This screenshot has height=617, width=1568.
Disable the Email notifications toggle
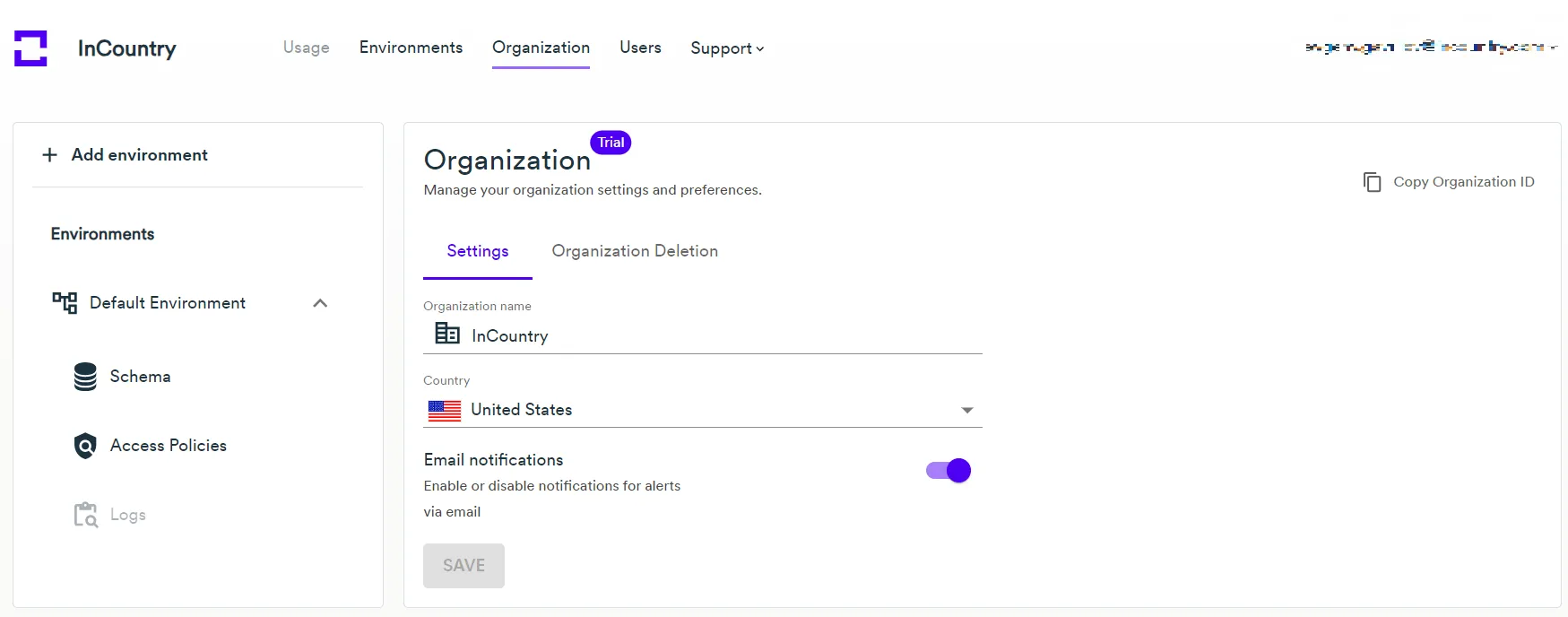click(x=949, y=471)
